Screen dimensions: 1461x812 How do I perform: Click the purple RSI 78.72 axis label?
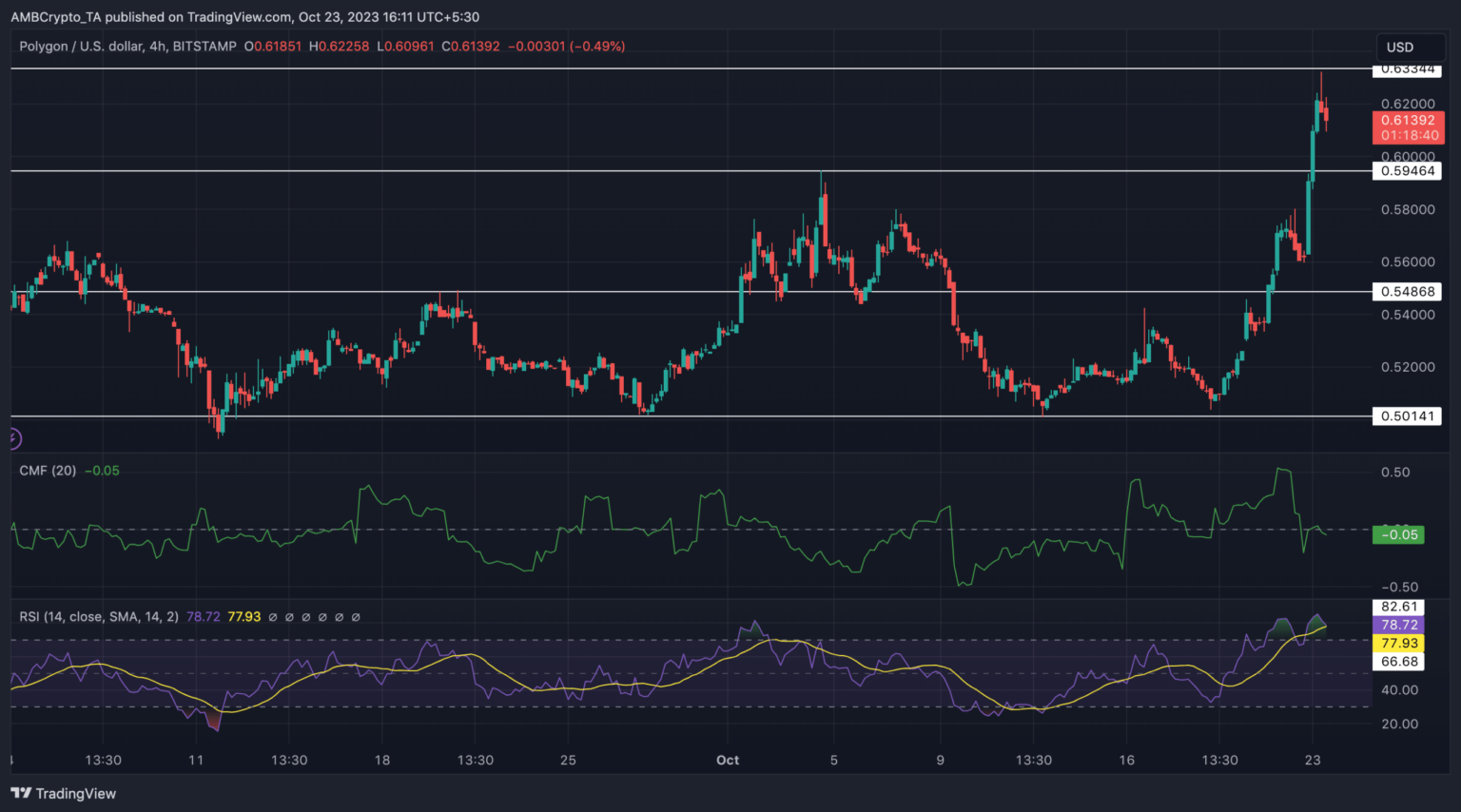tap(1399, 625)
